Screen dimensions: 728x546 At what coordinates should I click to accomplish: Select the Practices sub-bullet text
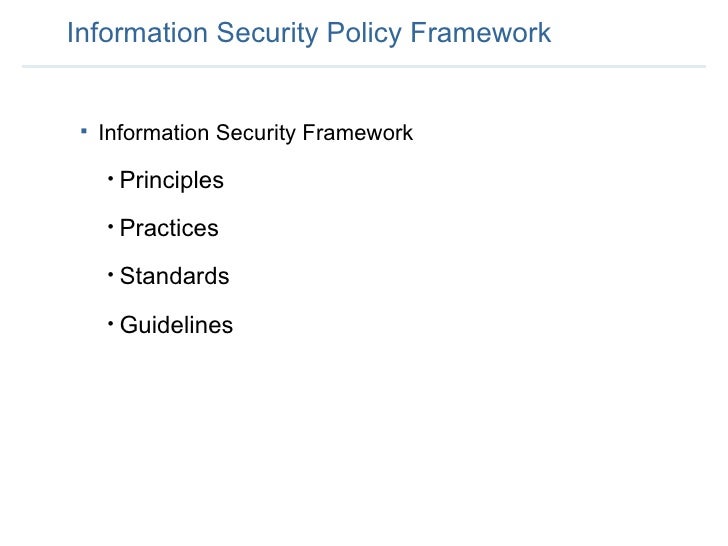click(x=169, y=228)
